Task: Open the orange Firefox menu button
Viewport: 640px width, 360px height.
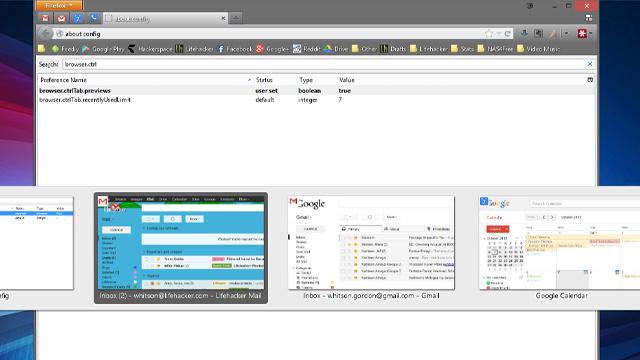Action: click(x=59, y=5)
